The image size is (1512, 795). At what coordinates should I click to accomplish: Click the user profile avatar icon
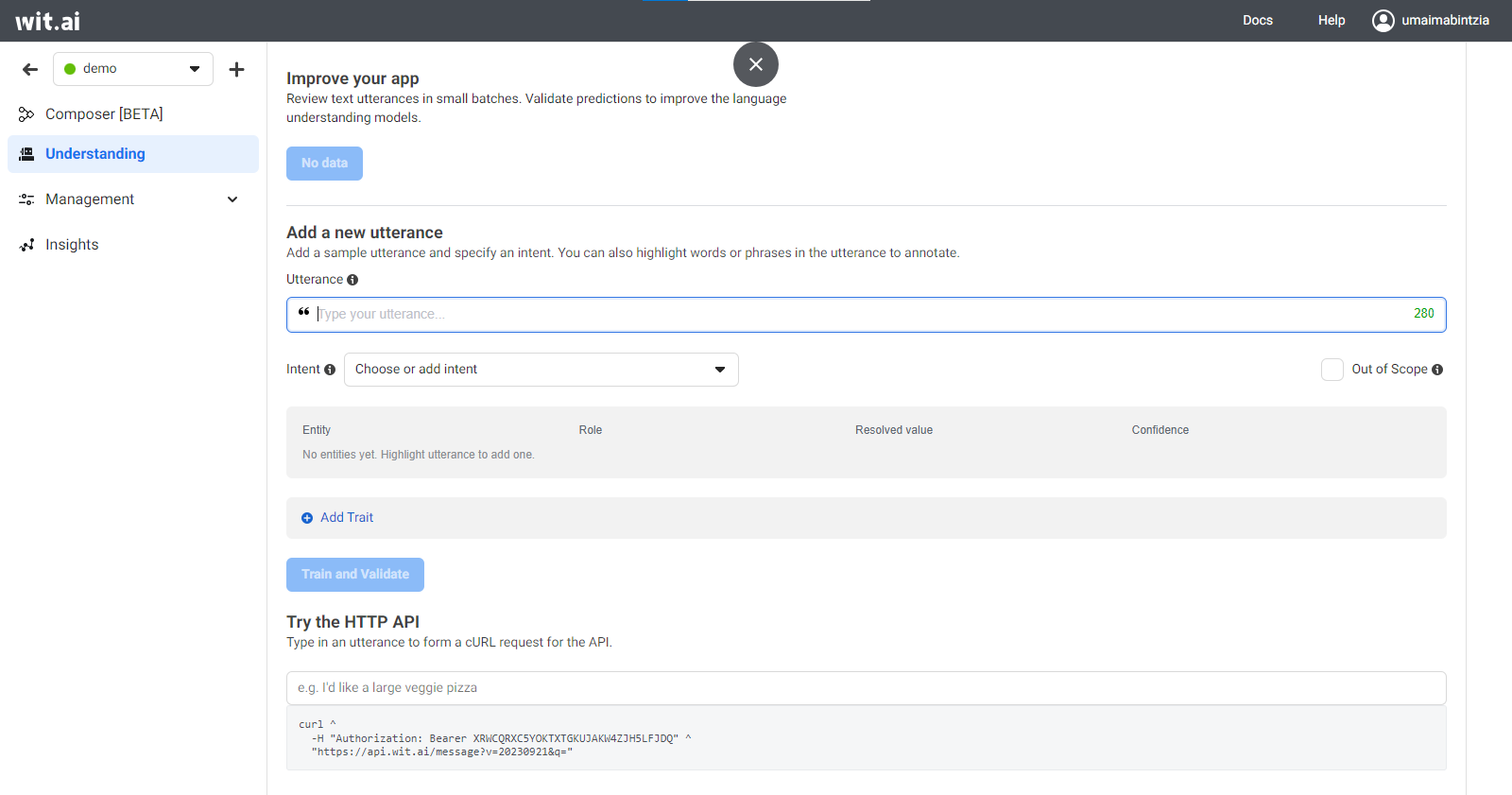tap(1383, 21)
